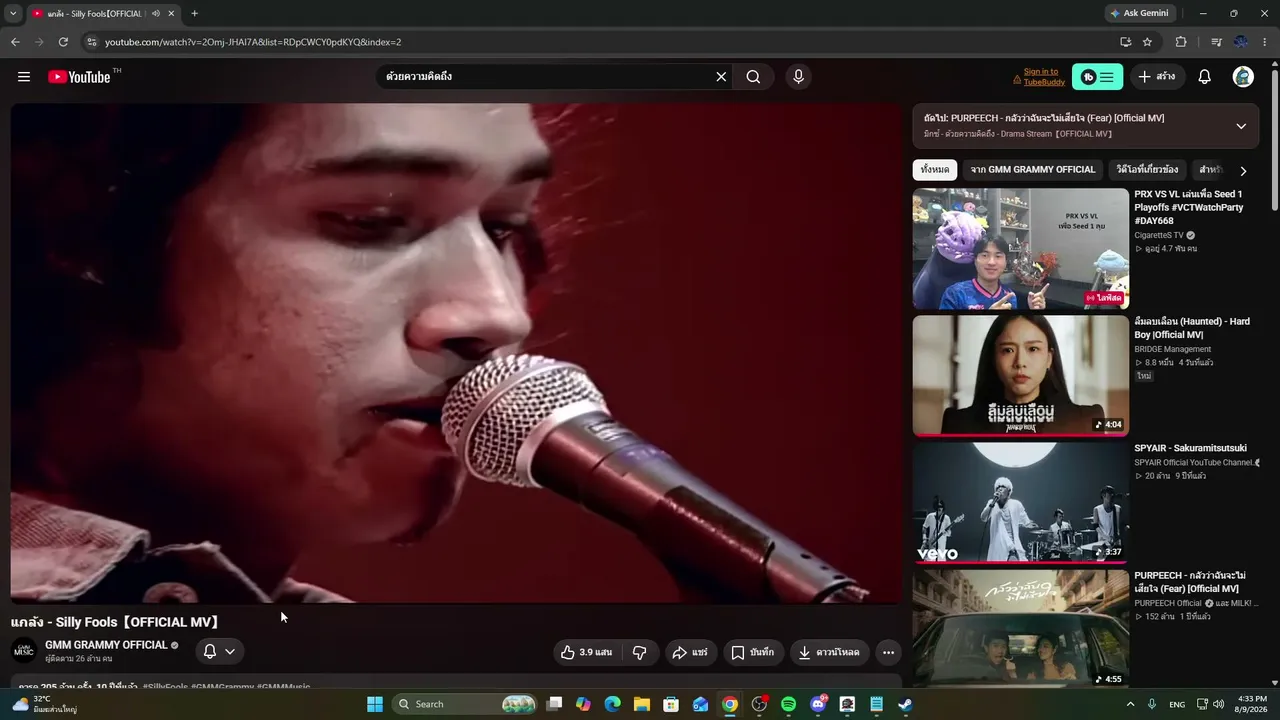The height and width of the screenshot is (720, 1280).
Task: Show more filter chips with right arrow
Action: [x=1243, y=171]
